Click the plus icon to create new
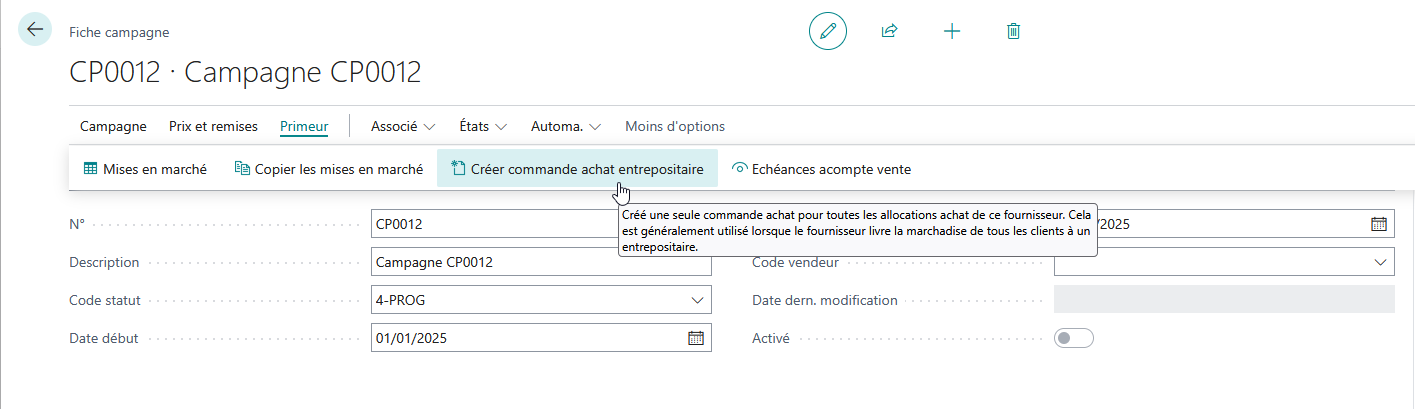1415x409 pixels. pyautogui.click(x=952, y=31)
